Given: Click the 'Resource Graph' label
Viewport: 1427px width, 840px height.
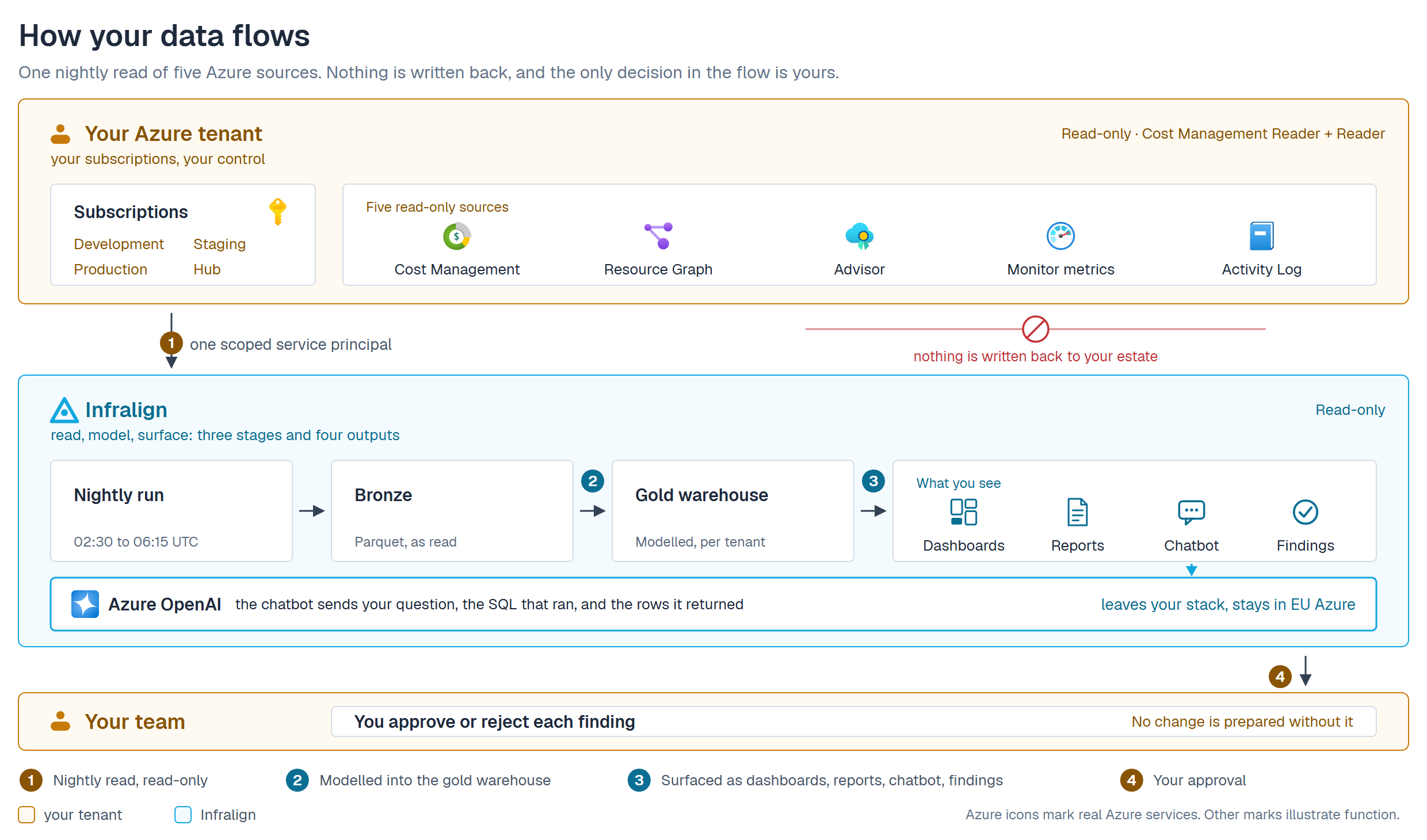Looking at the screenshot, I should [658, 269].
